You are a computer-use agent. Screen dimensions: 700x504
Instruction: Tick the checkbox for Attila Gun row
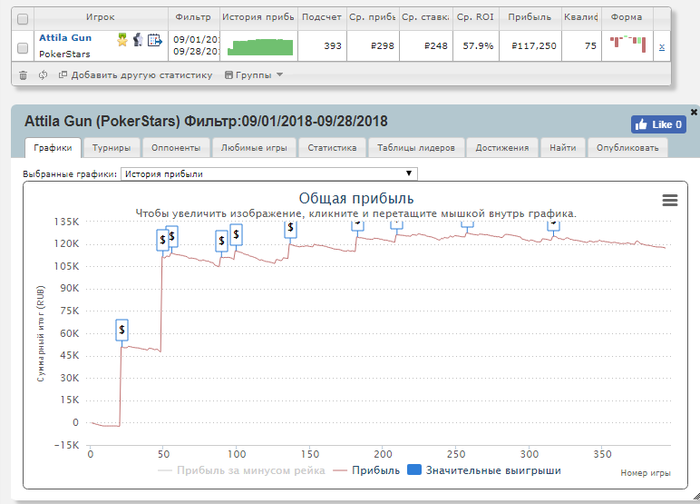(22, 48)
